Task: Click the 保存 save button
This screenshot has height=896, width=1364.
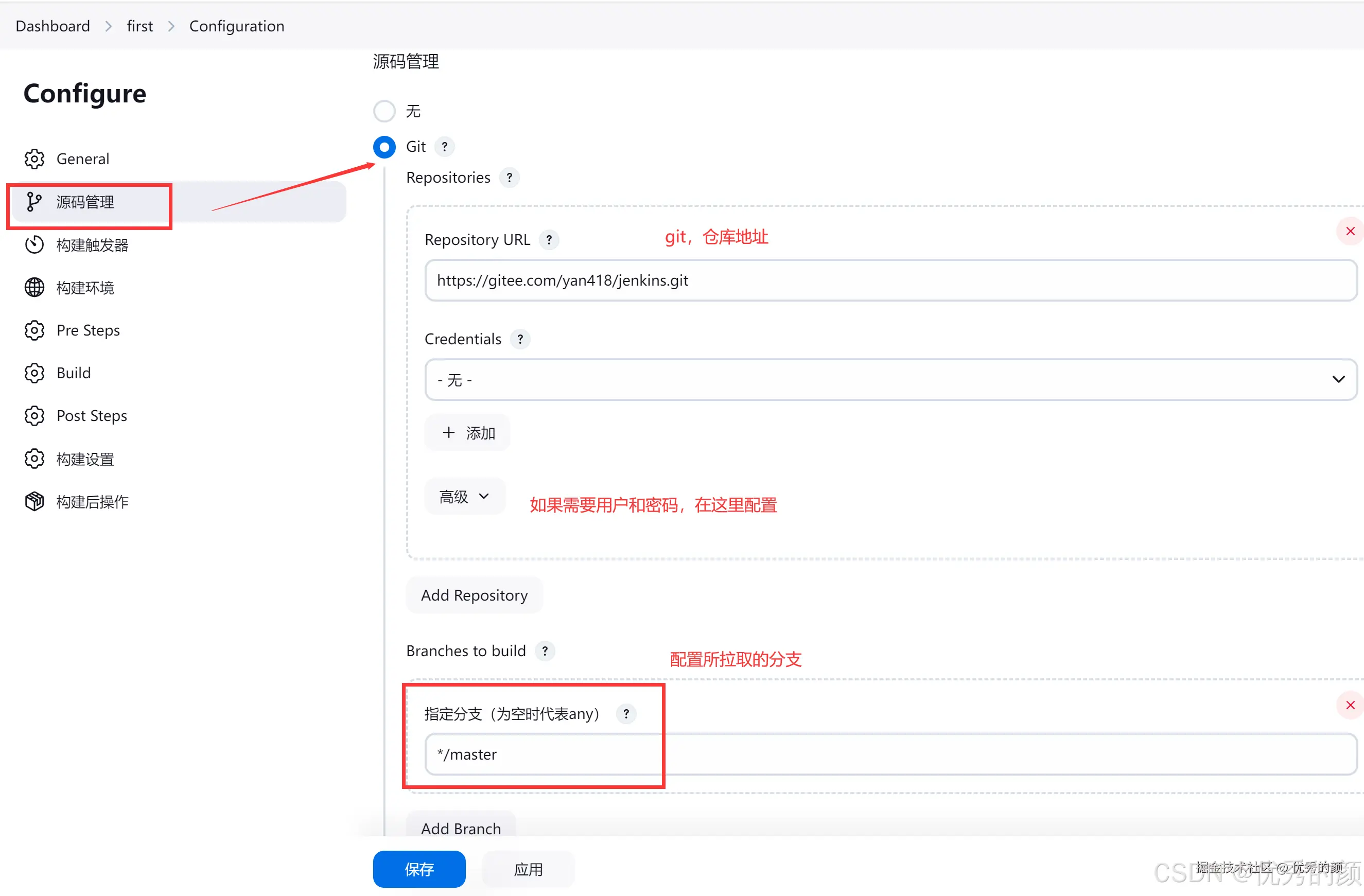Action: 419,869
